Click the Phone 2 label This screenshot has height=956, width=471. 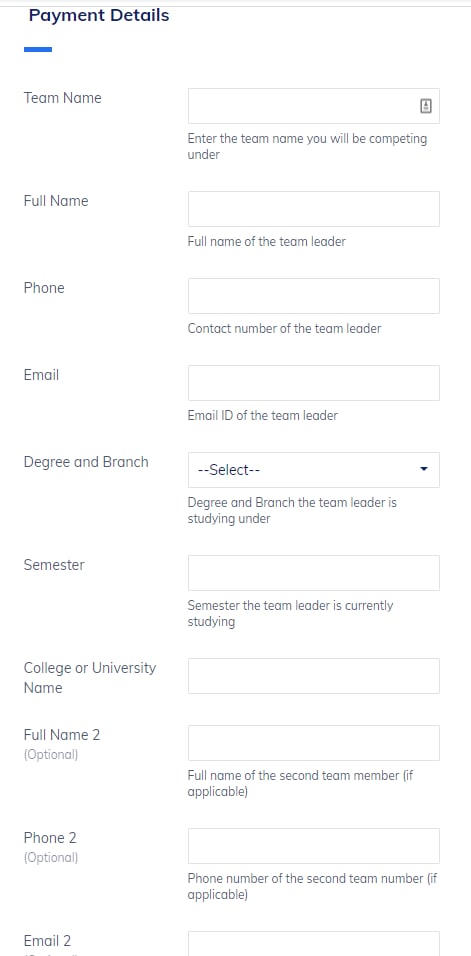coord(50,838)
